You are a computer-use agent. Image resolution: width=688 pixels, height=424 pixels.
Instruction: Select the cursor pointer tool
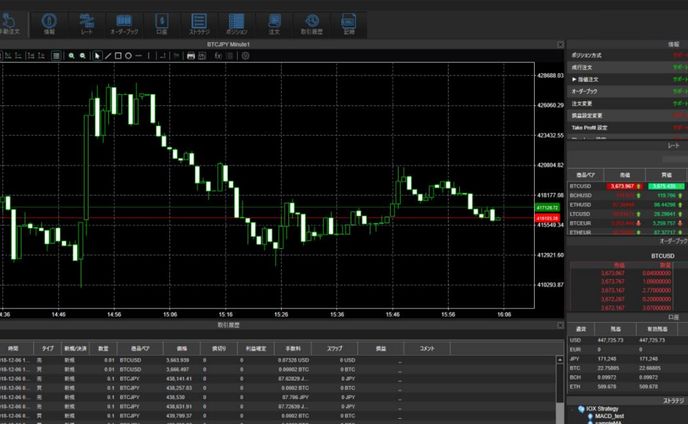(x=97, y=56)
